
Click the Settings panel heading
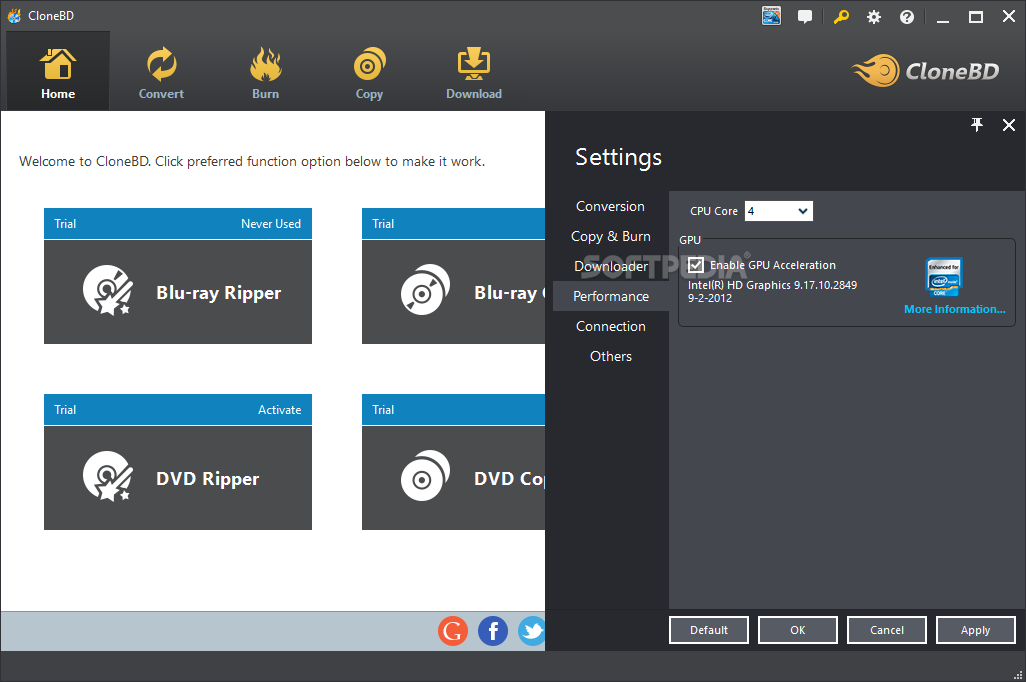coord(618,157)
